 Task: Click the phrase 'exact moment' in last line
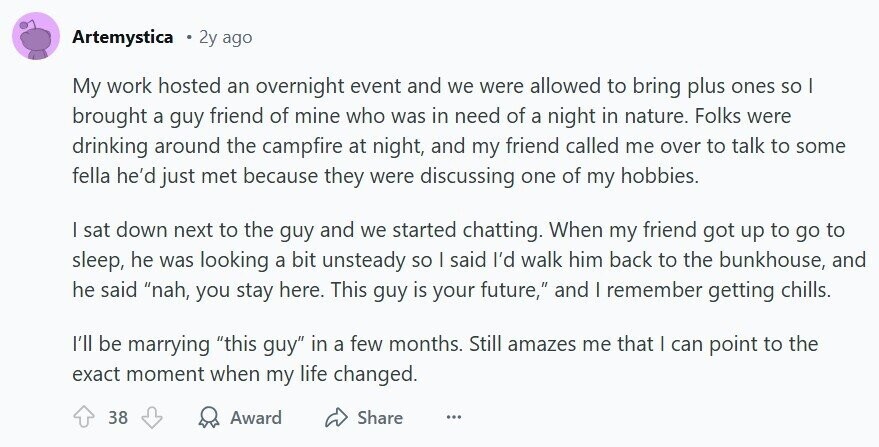tap(138, 374)
